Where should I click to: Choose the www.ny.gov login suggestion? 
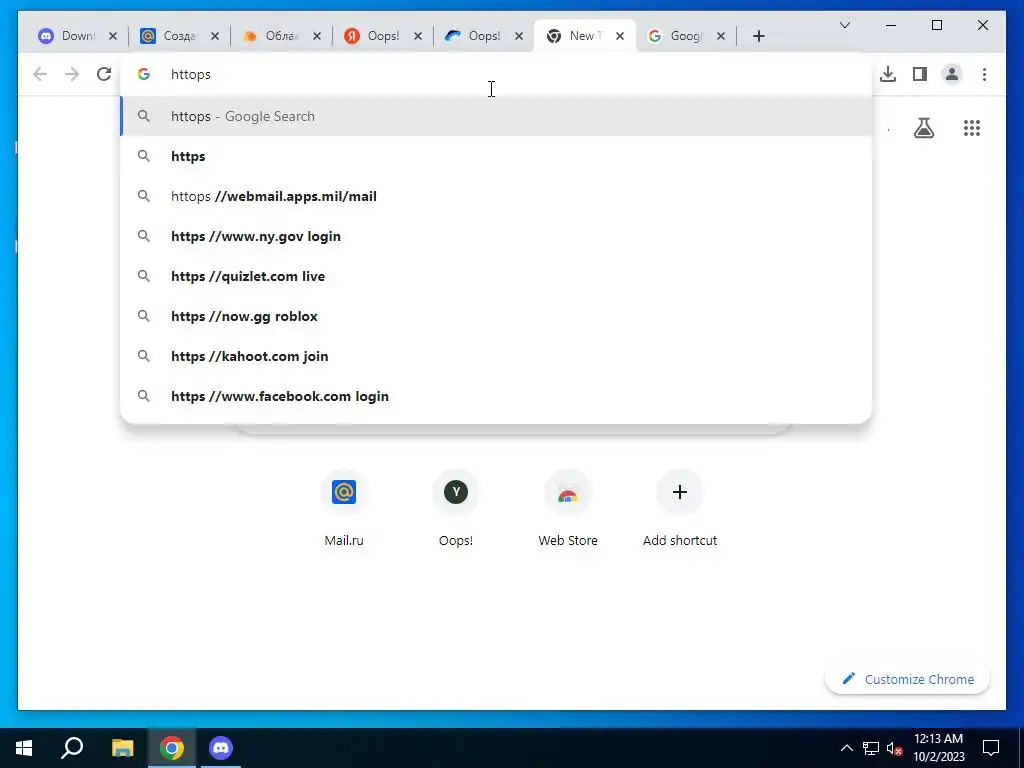496,236
